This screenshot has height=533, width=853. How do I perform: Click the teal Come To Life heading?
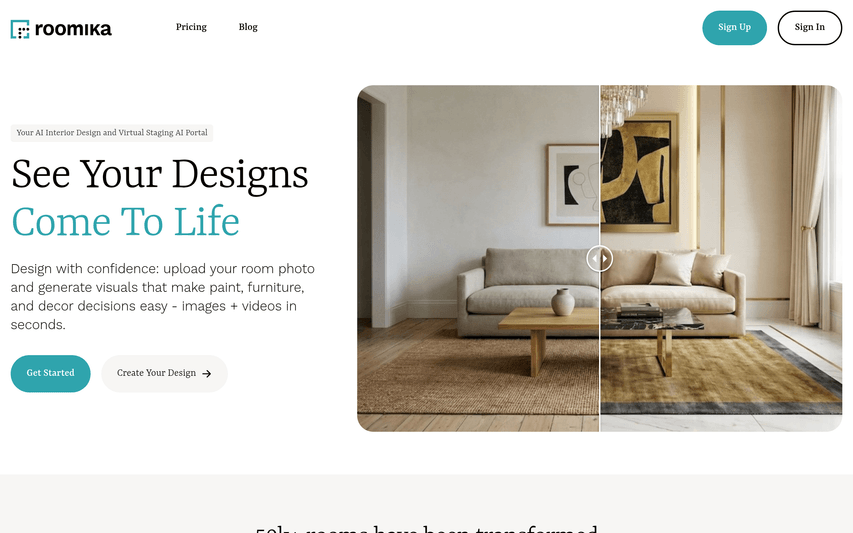[125, 221]
